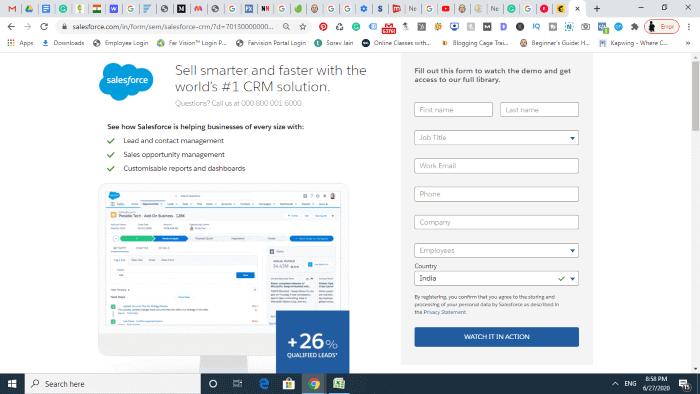Image resolution: width=700 pixels, height=394 pixels.
Task: Click the taskbar Search here box
Action: [112, 384]
